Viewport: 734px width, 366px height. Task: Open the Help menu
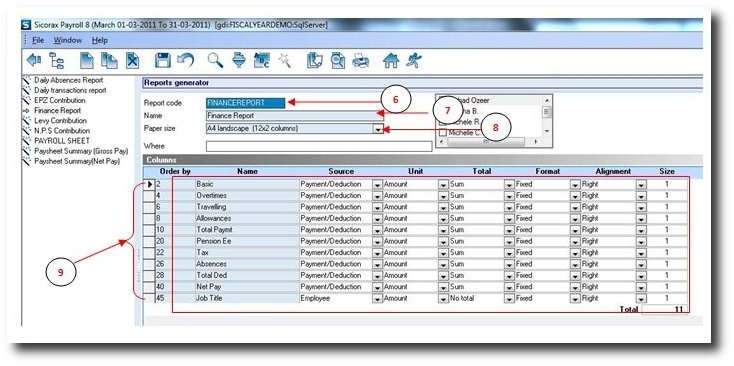pyautogui.click(x=100, y=40)
